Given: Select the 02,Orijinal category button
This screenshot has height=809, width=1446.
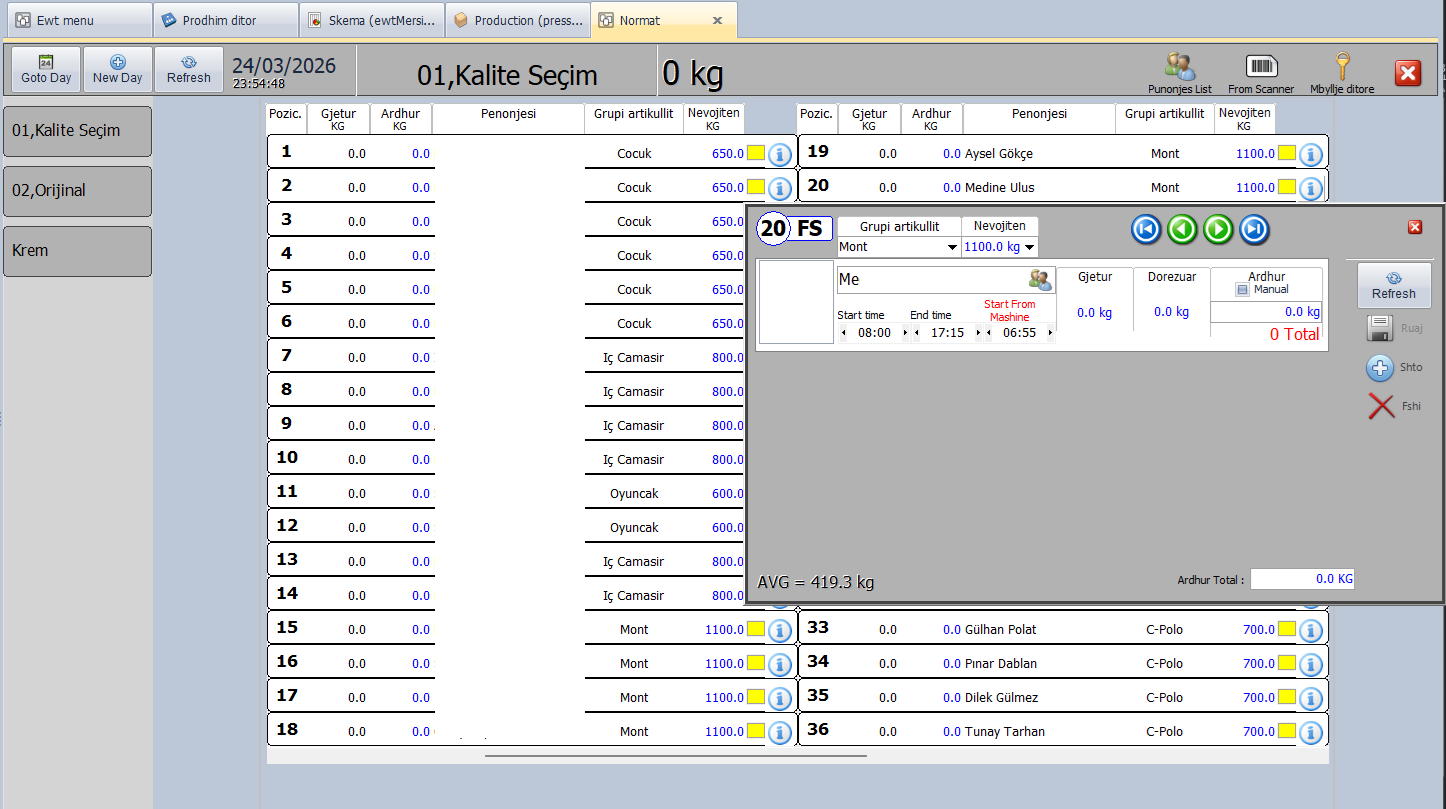Looking at the screenshot, I should click(78, 191).
